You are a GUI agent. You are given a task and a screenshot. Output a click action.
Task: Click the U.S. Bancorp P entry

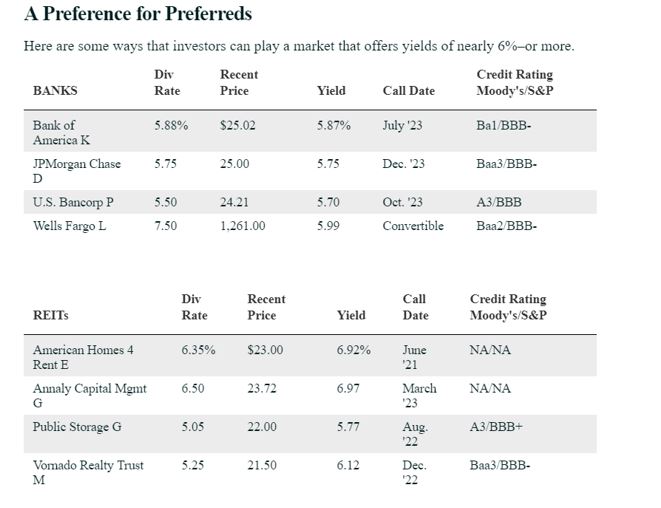(73, 202)
